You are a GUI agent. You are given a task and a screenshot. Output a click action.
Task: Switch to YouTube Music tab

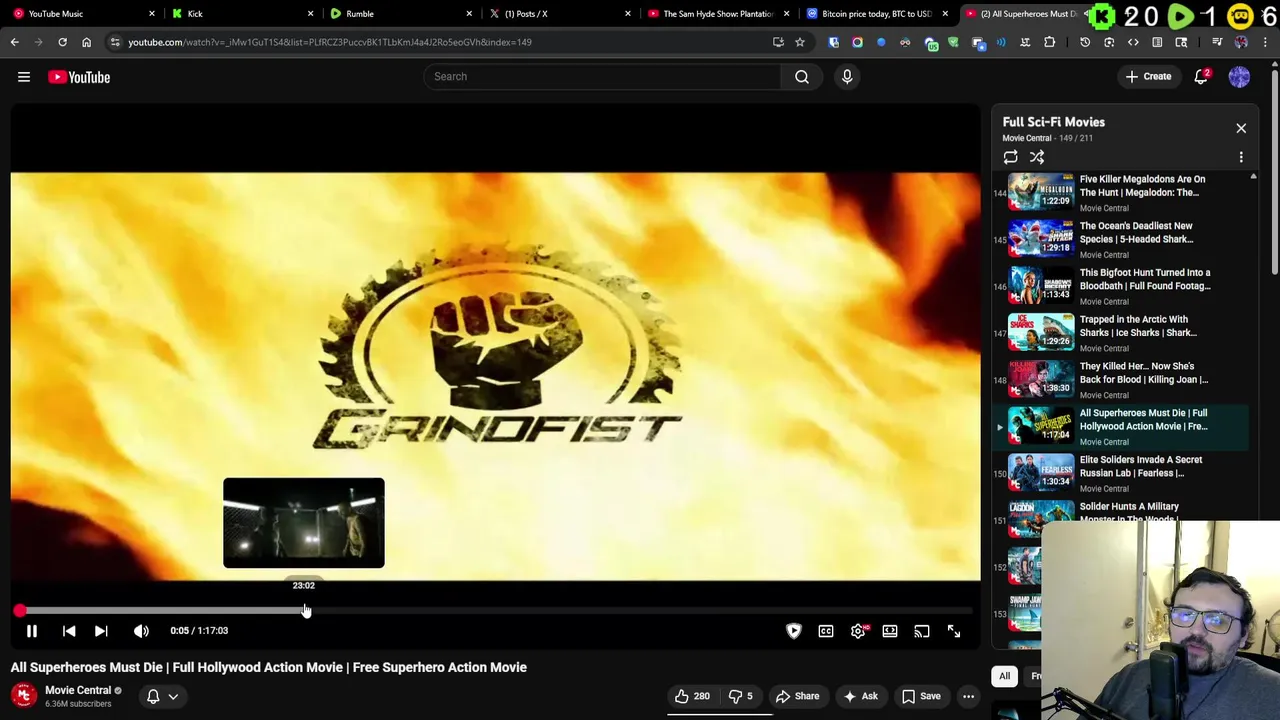[x=85, y=14]
